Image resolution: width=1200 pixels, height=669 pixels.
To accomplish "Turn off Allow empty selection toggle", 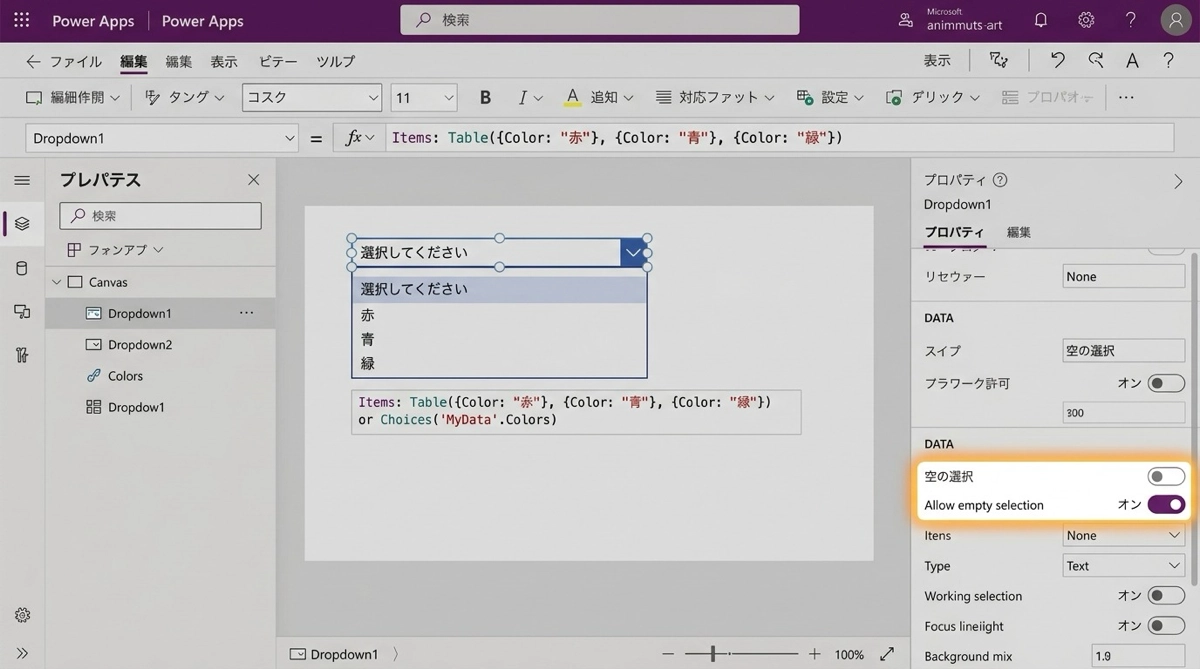I will (x=1165, y=505).
